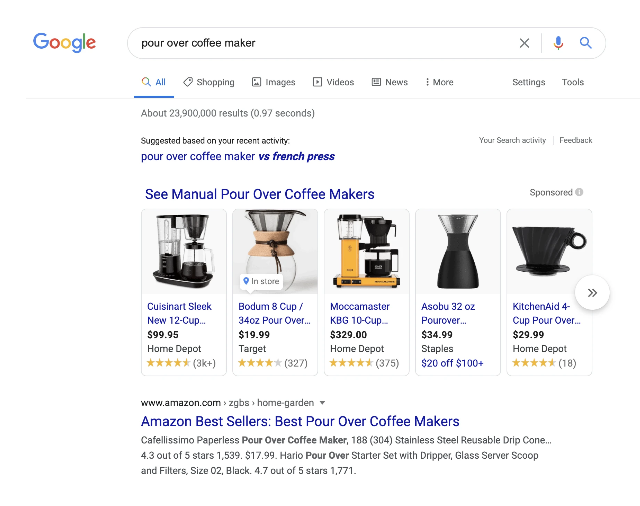Open the News tab
This screenshot has height=506, width=640.
(390, 82)
